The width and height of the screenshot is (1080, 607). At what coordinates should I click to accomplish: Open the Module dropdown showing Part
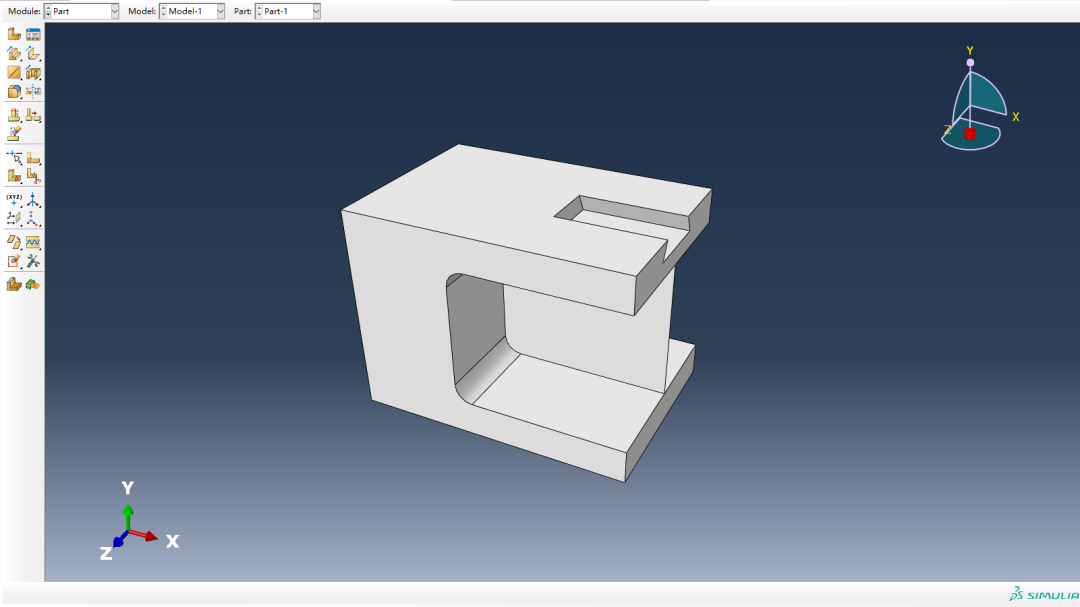tap(114, 11)
